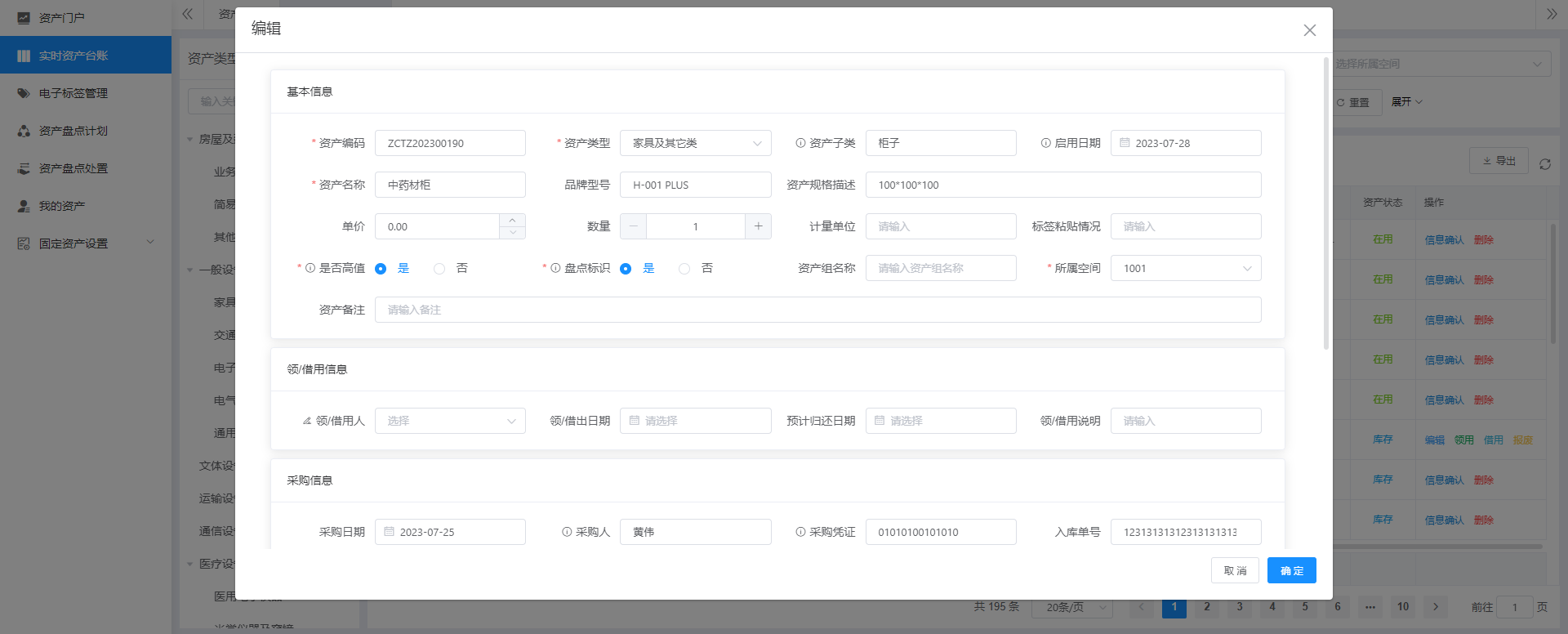Click the info icon beside purchaser label
1568x634 pixels.
point(567,532)
